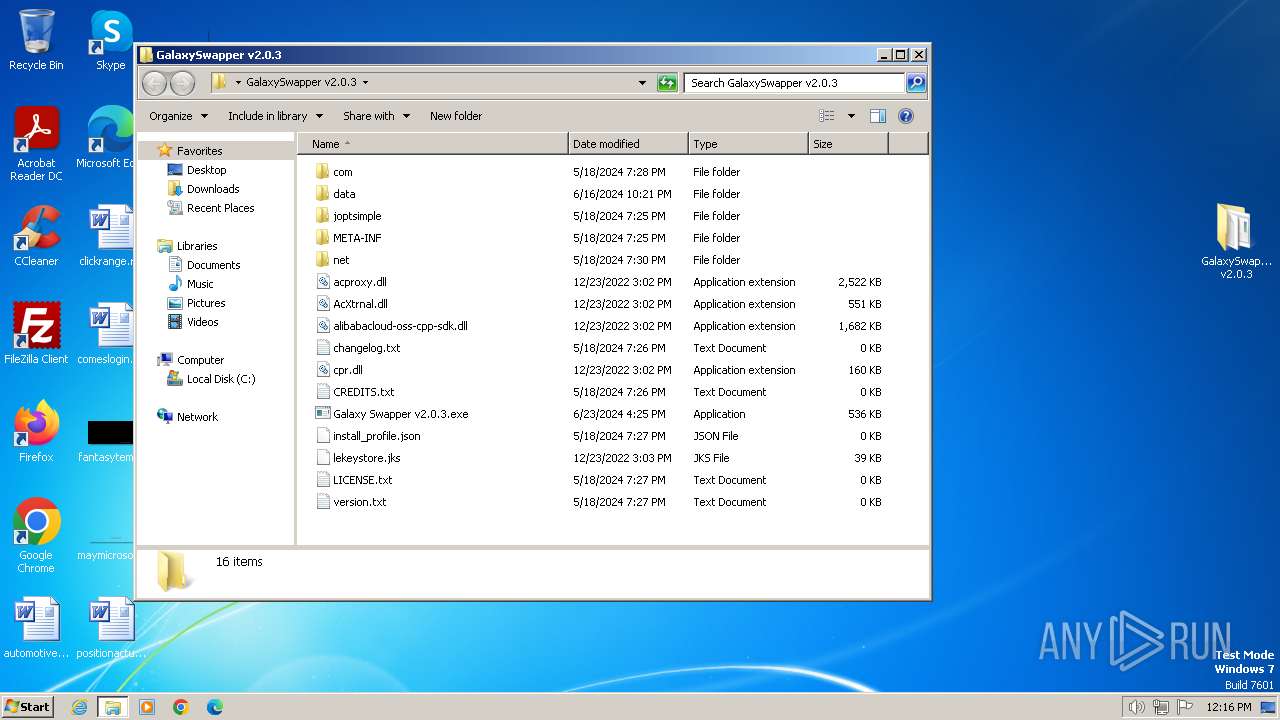Screen dimensions: 1280x720
Task: Open address bar history dropdown arrow
Action: tap(642, 83)
